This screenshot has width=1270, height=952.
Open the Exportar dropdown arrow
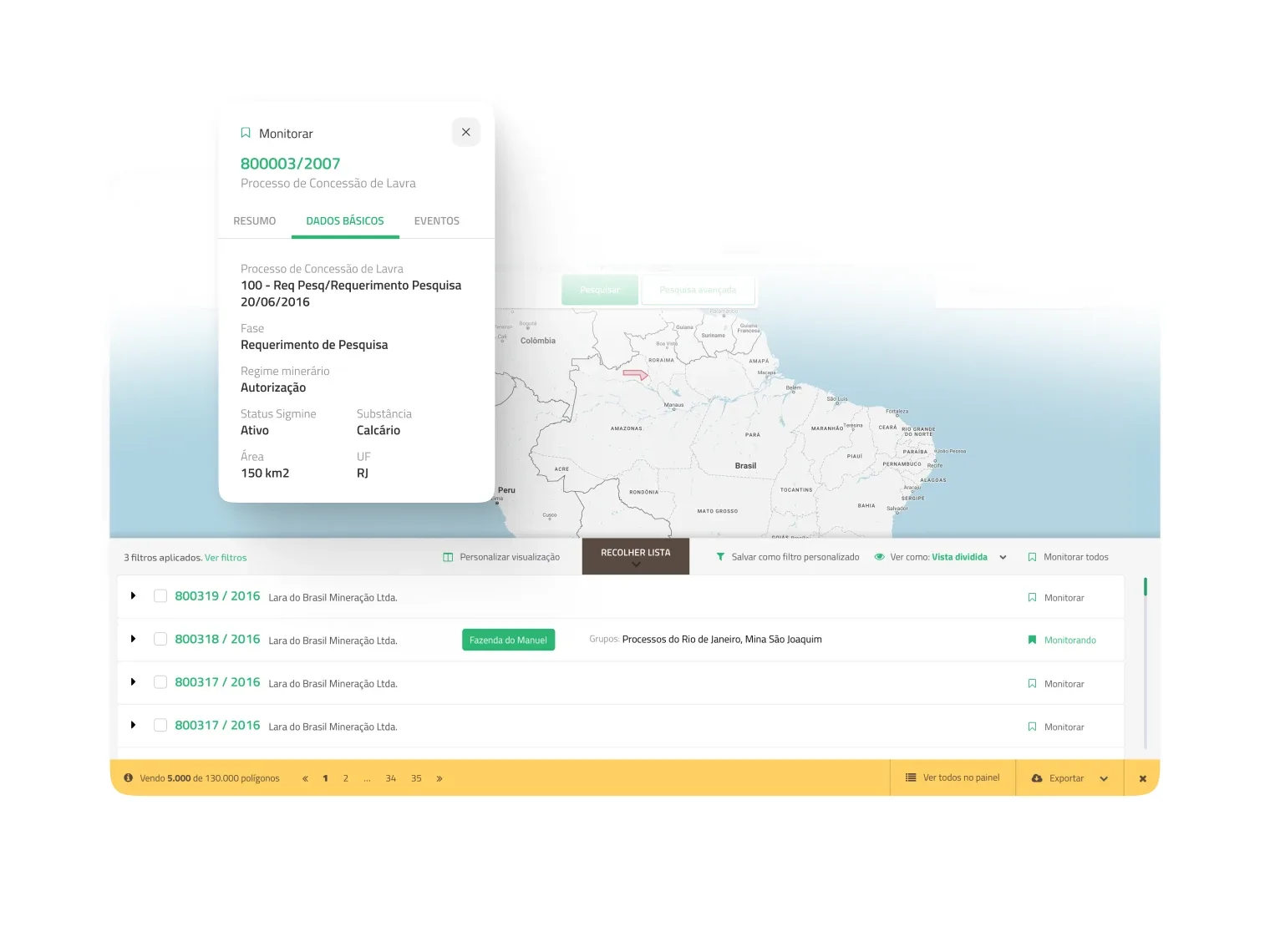tap(1104, 778)
